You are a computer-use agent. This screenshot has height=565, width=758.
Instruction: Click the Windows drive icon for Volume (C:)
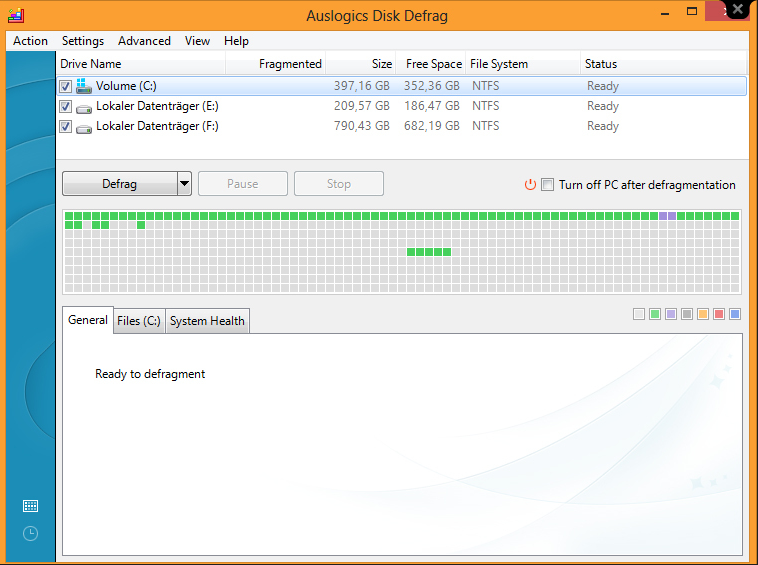click(x=84, y=86)
